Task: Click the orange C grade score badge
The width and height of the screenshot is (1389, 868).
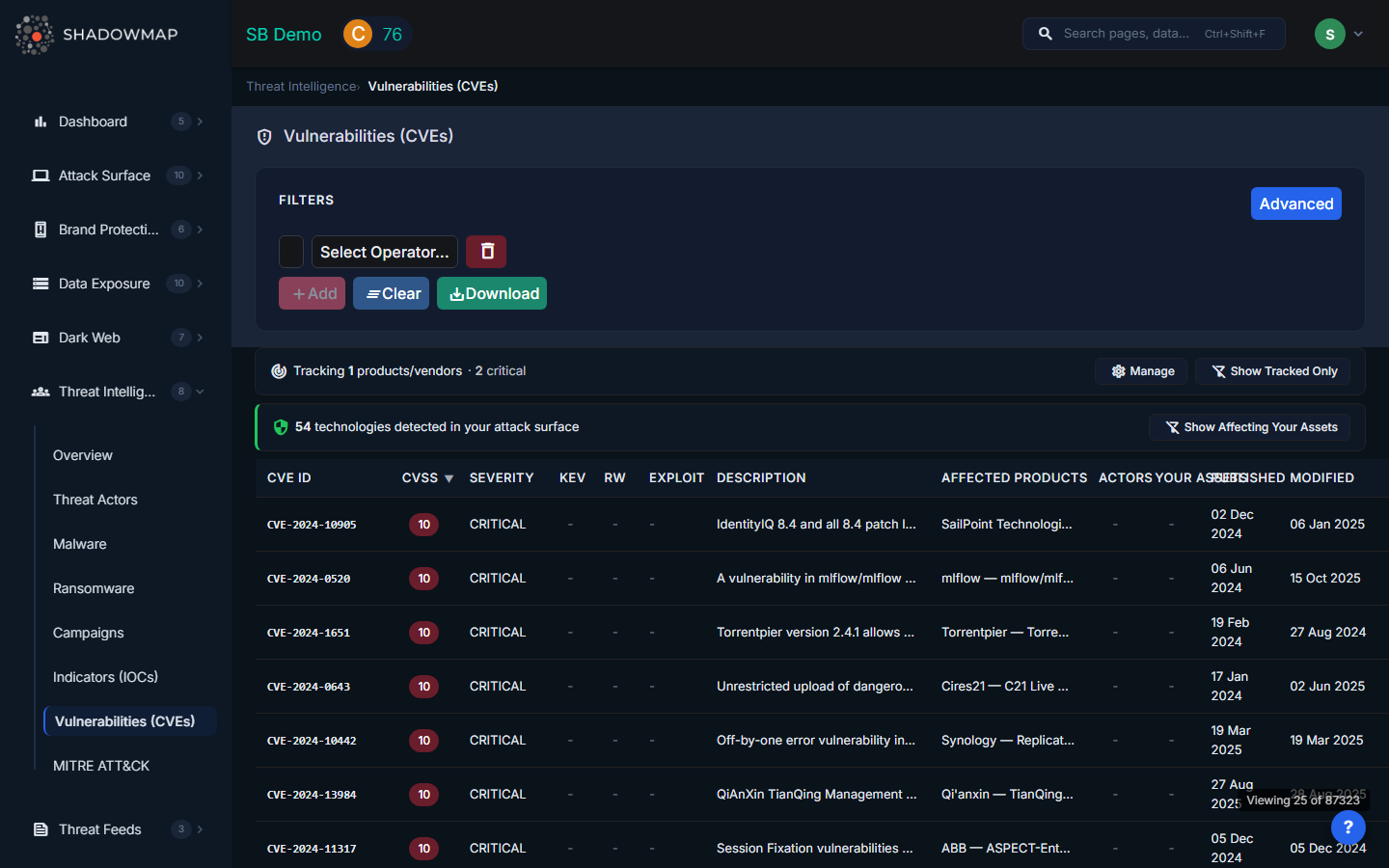Action: [x=358, y=35]
